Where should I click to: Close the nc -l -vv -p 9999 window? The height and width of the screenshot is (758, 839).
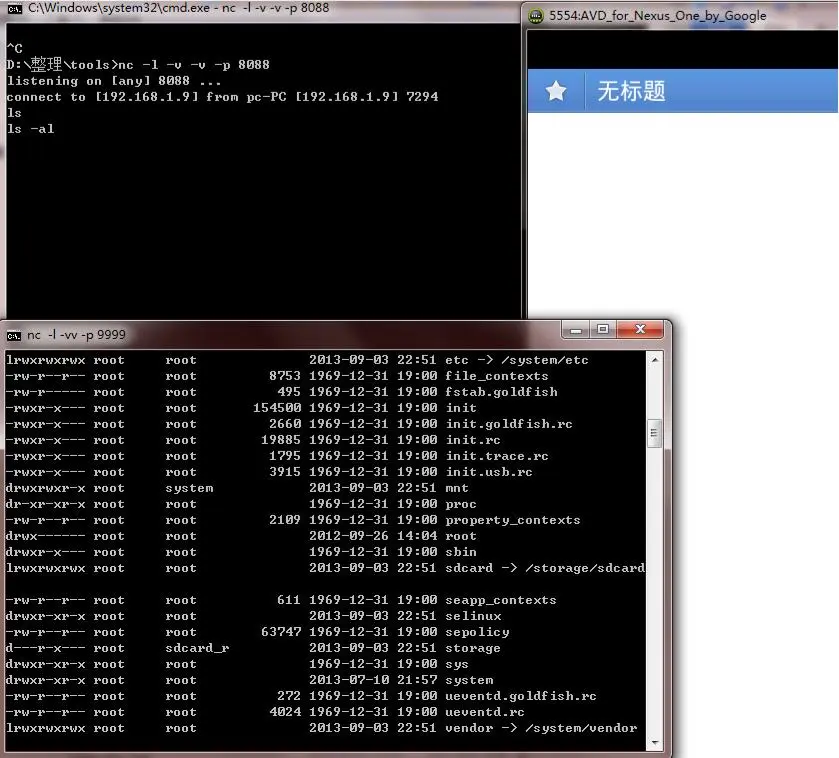coord(640,330)
